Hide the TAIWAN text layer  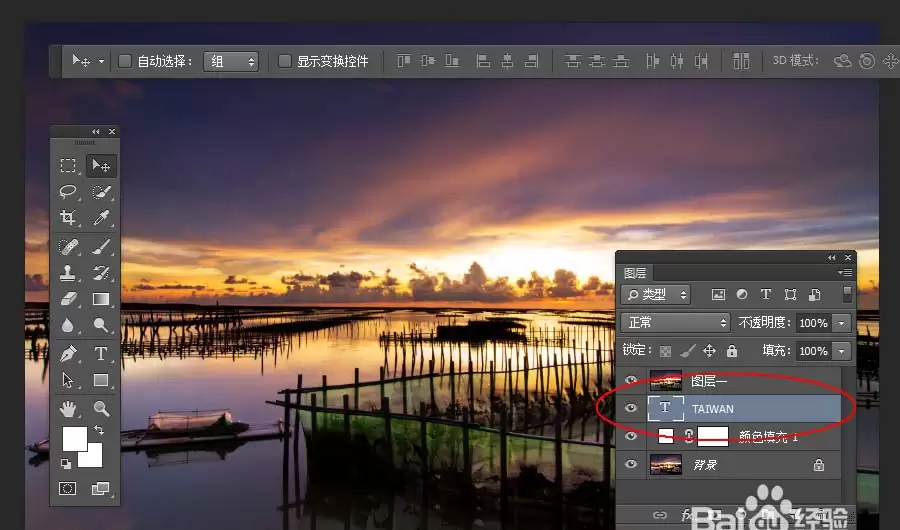(x=631, y=408)
